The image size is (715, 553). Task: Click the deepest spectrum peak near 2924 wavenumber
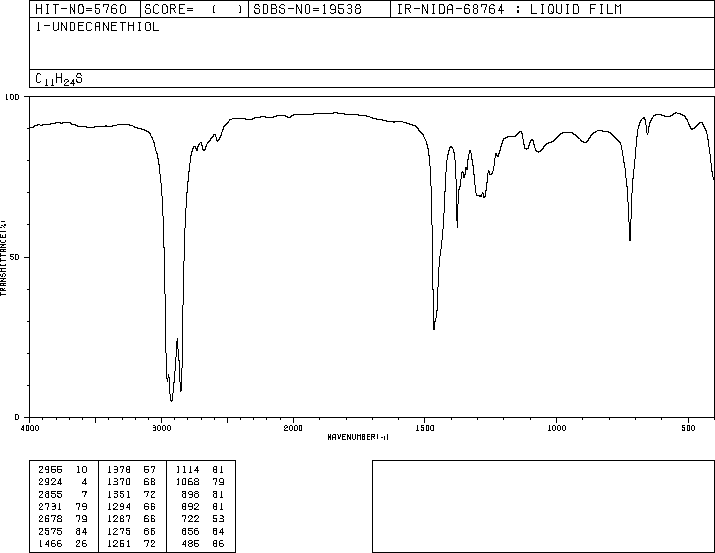coord(171,401)
